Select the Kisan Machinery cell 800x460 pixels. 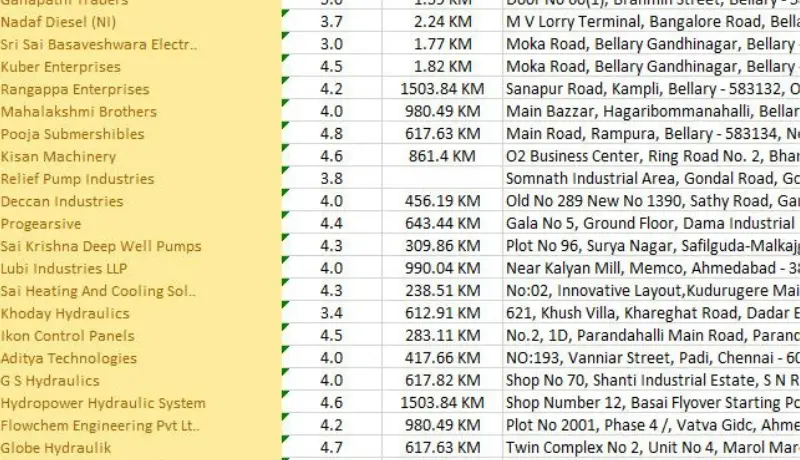140,157
